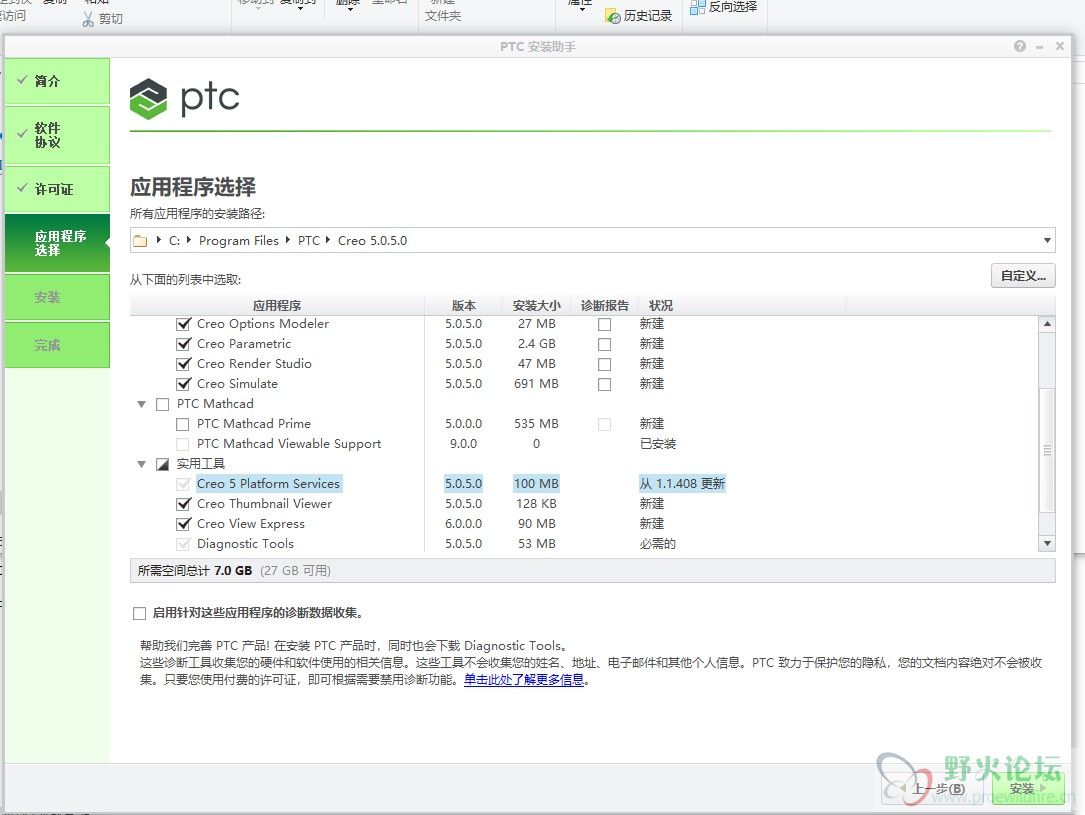Expand the C: path segment arrow
The image size is (1085, 815).
pyautogui.click(x=189, y=240)
